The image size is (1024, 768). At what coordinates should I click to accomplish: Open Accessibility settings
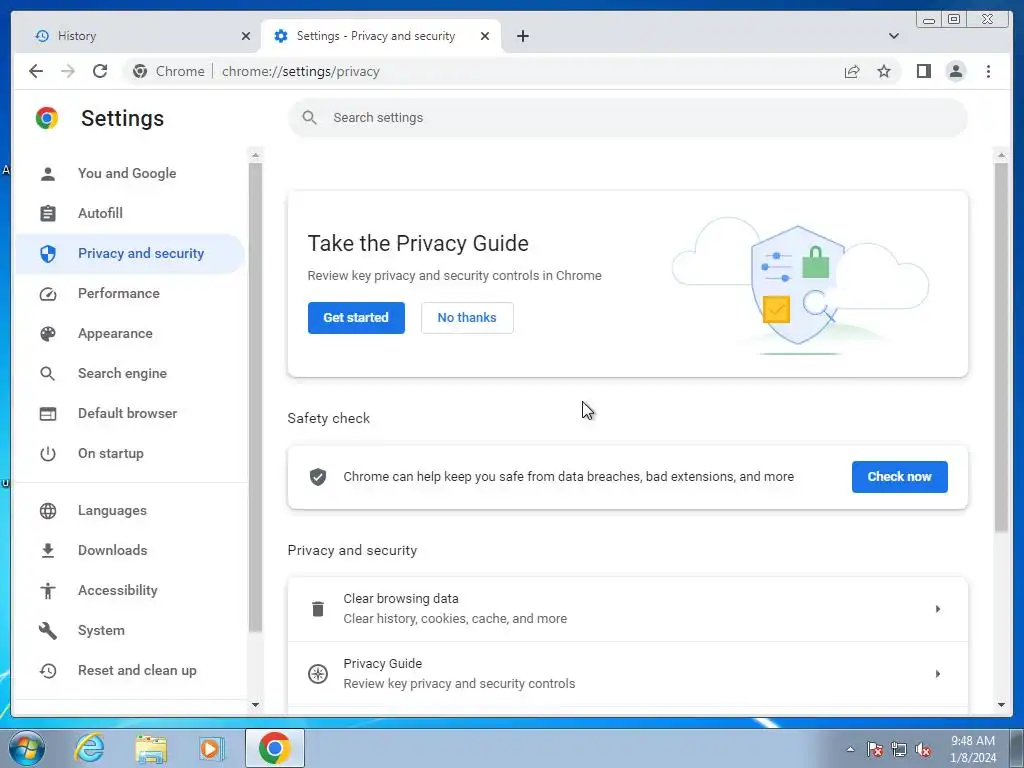coord(118,590)
